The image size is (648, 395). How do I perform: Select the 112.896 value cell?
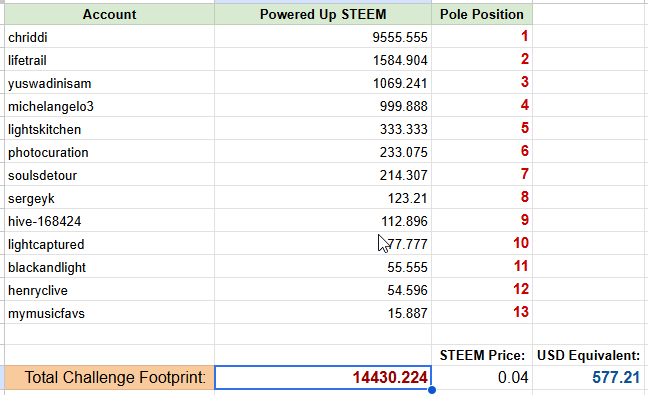point(323,221)
